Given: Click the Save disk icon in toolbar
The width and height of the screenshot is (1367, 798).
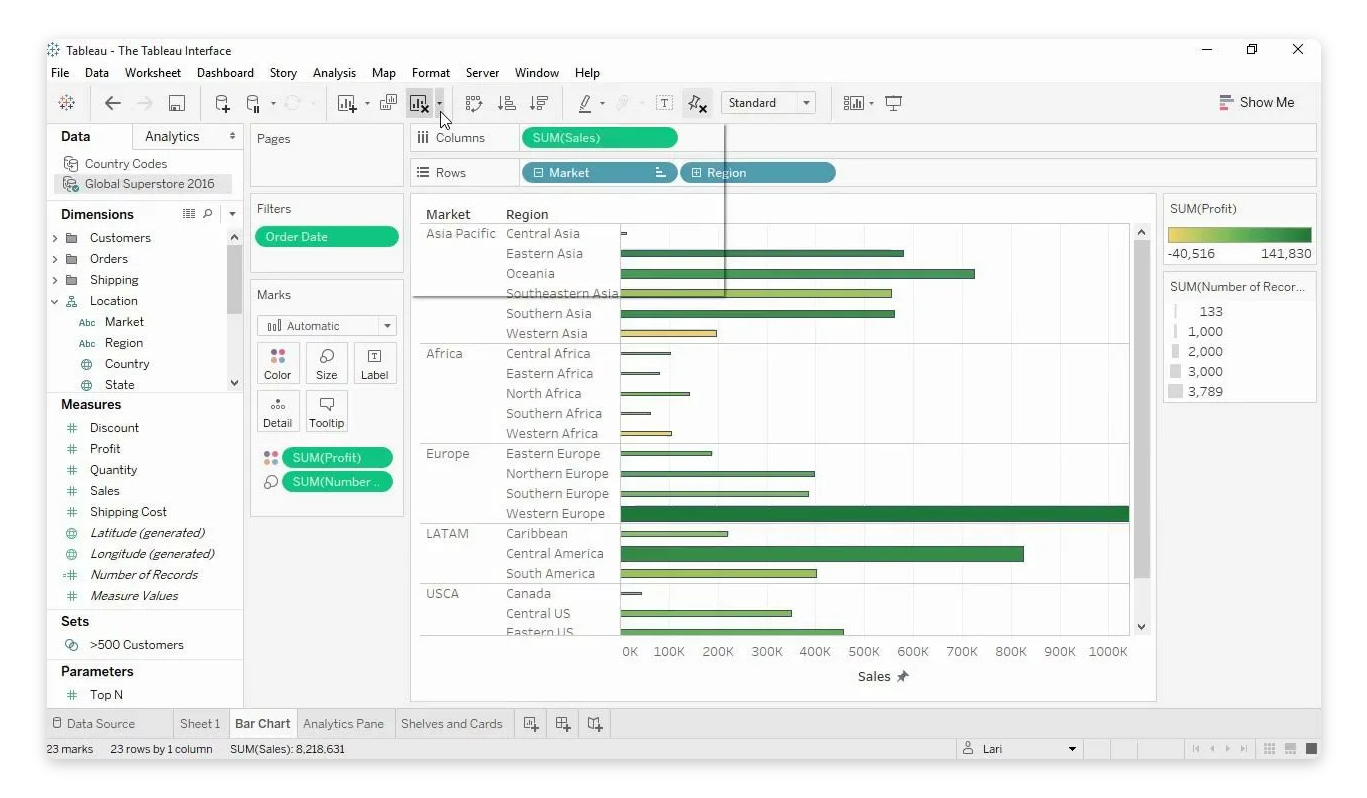Looking at the screenshot, I should click(x=177, y=103).
